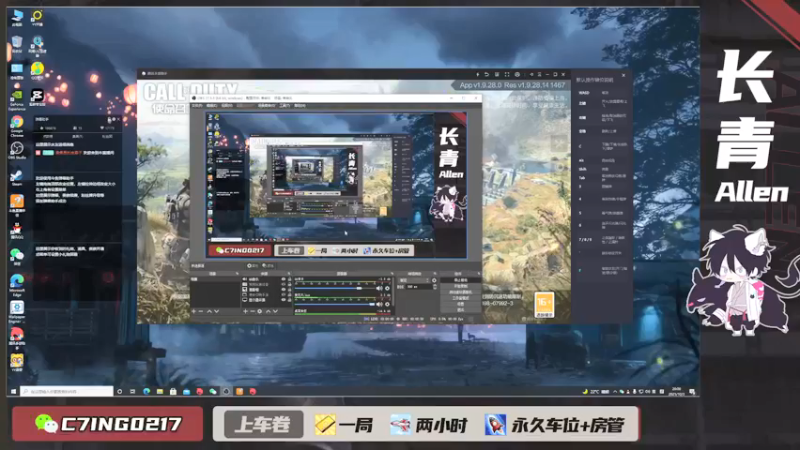Mute the second audio mixer channel speaker
800x450 pixels.
click(x=380, y=304)
